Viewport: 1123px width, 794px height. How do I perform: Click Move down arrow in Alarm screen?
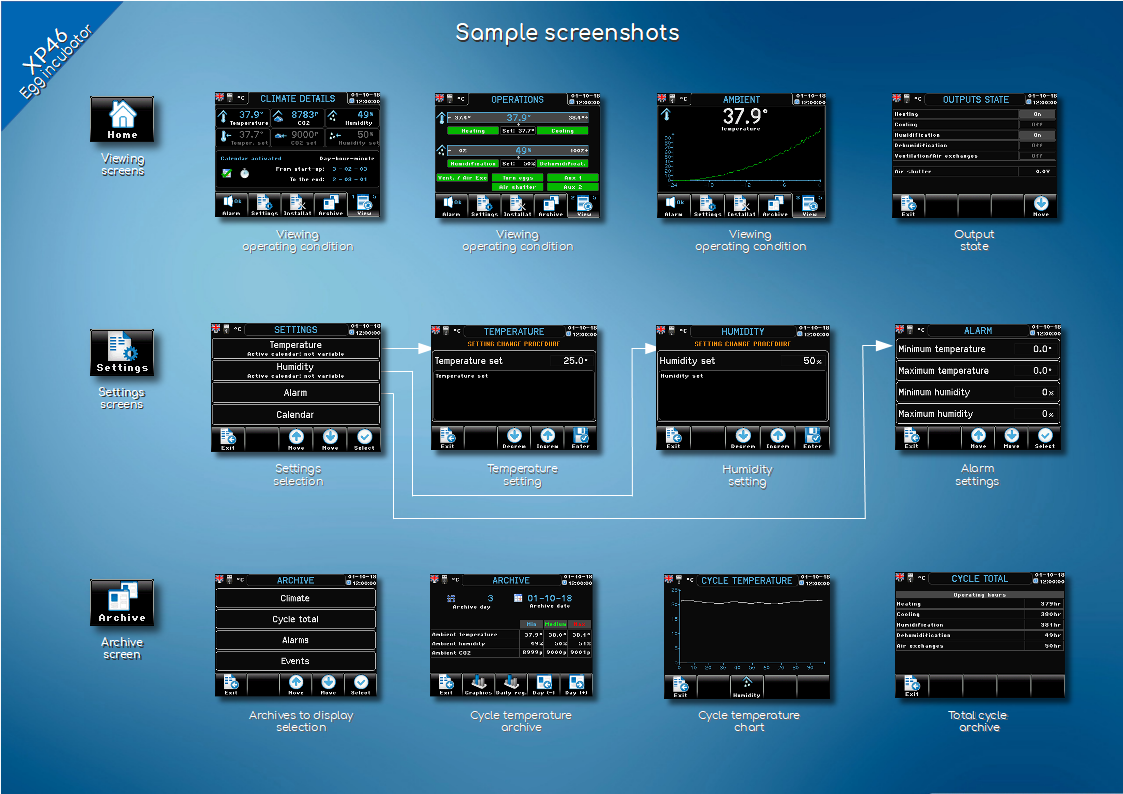[x=1011, y=437]
